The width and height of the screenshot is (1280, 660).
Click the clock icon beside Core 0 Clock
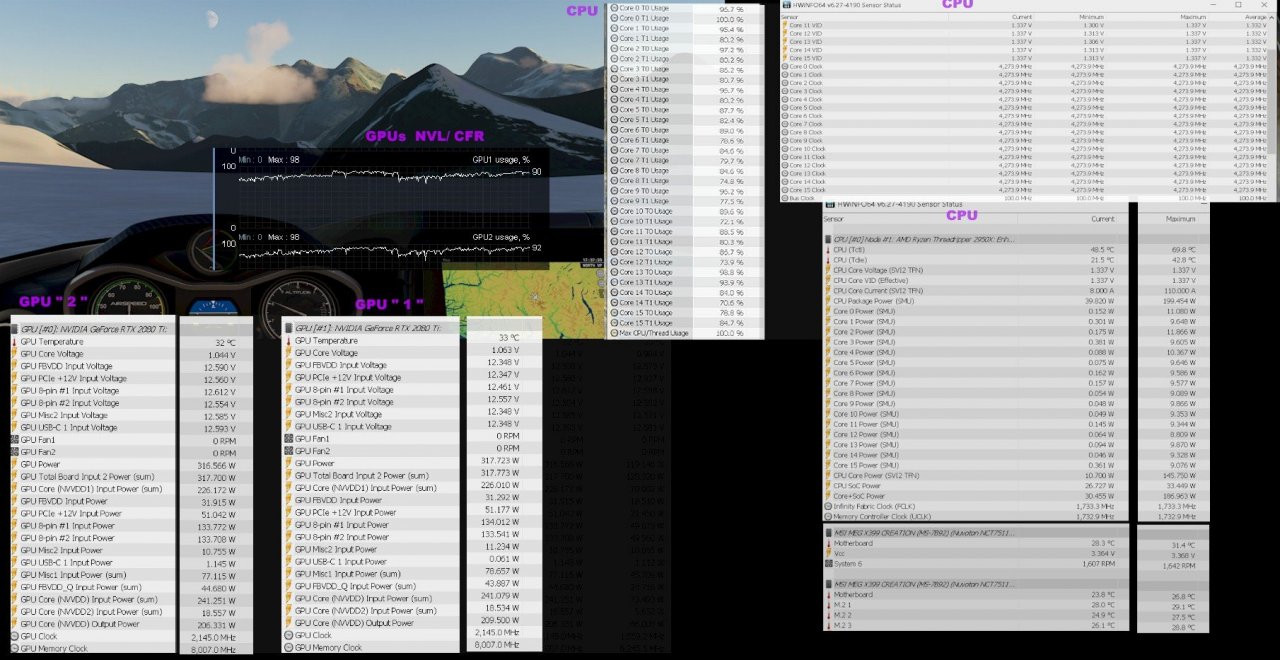point(785,66)
